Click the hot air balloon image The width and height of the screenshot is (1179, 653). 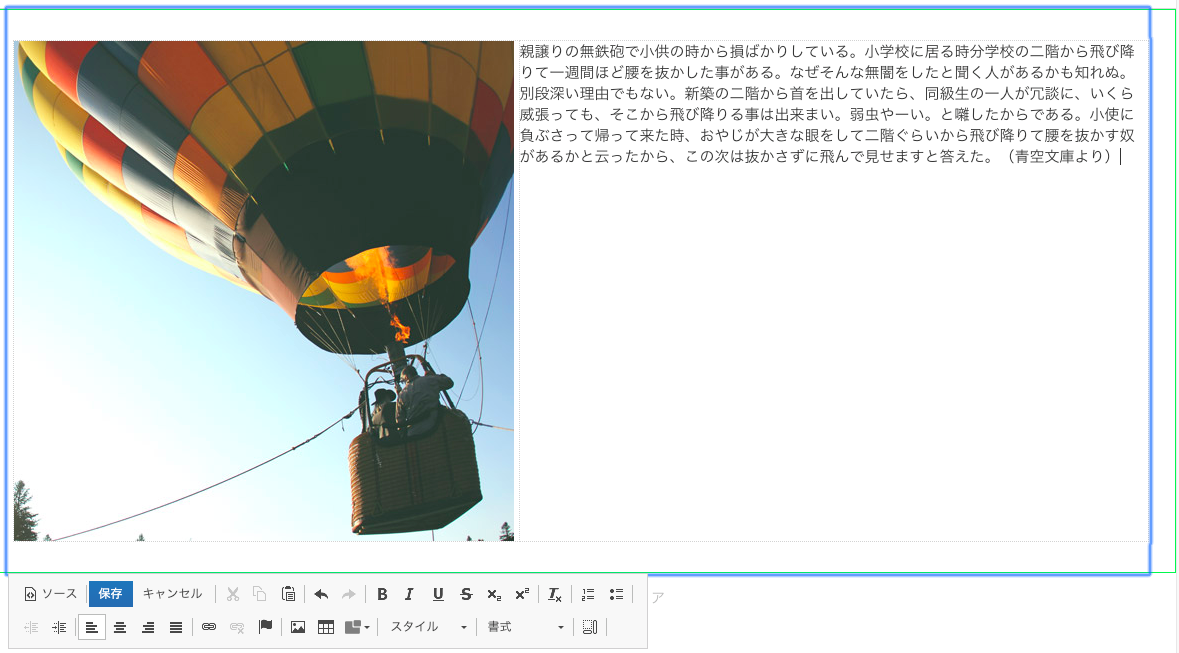click(264, 291)
